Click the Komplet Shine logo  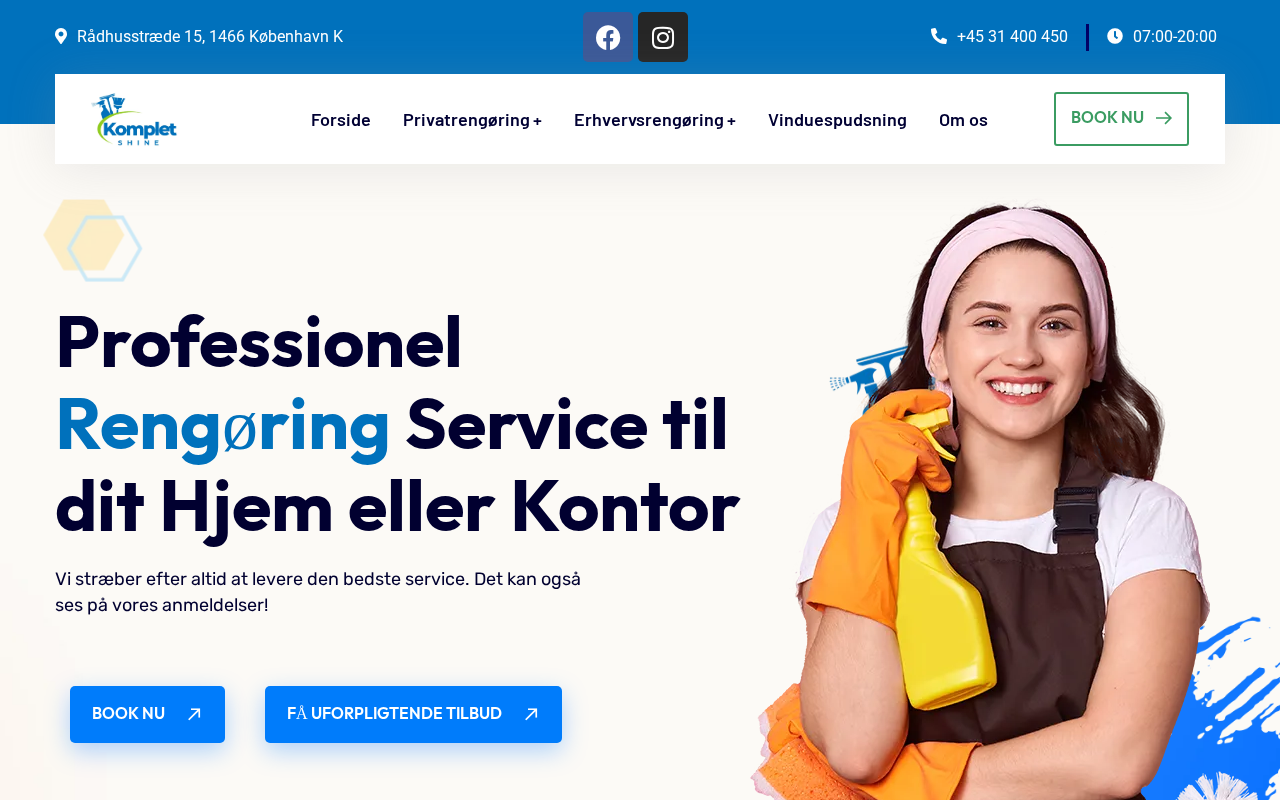click(134, 120)
